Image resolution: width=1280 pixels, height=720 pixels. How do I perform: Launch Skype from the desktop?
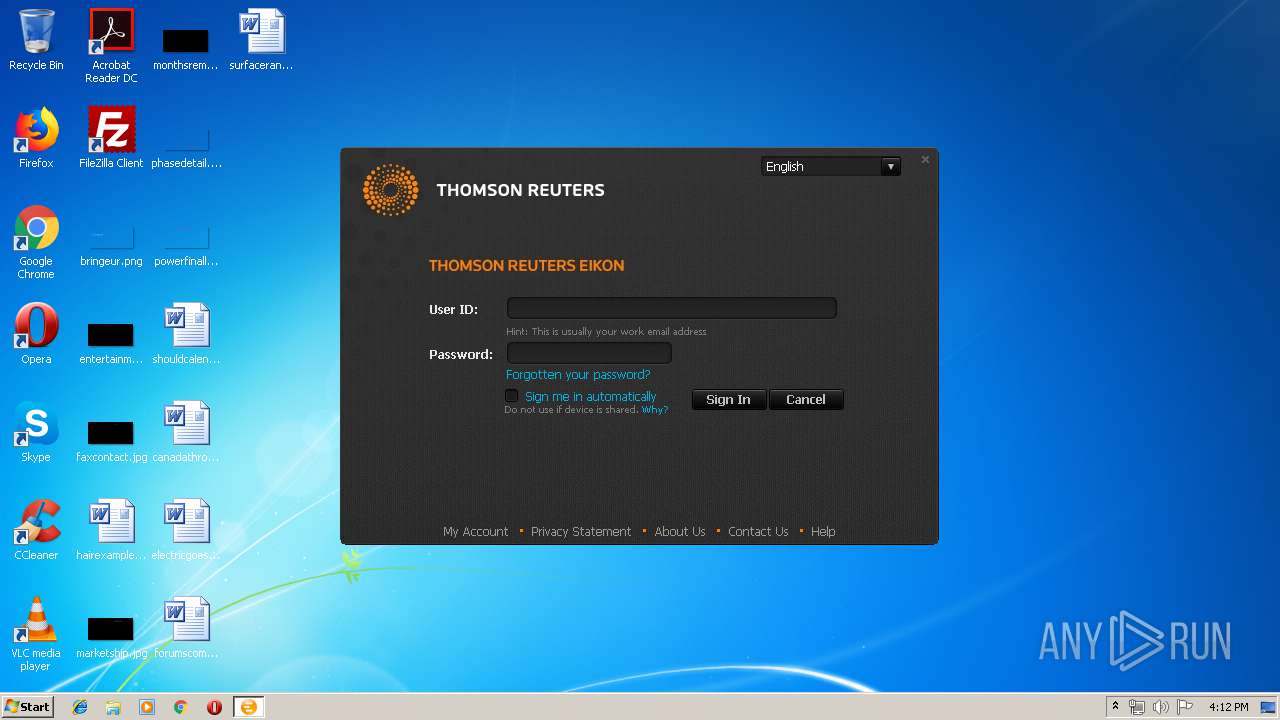(x=36, y=432)
